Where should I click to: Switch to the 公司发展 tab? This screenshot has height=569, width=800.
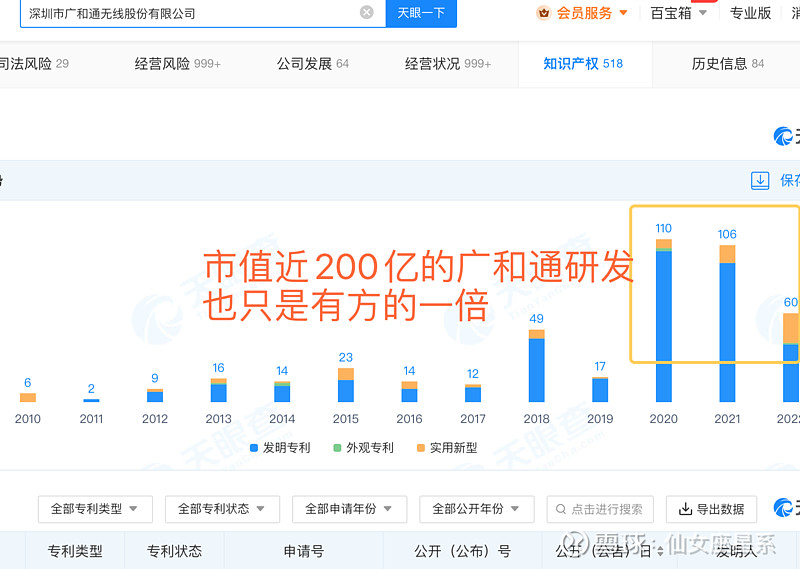click(313, 64)
